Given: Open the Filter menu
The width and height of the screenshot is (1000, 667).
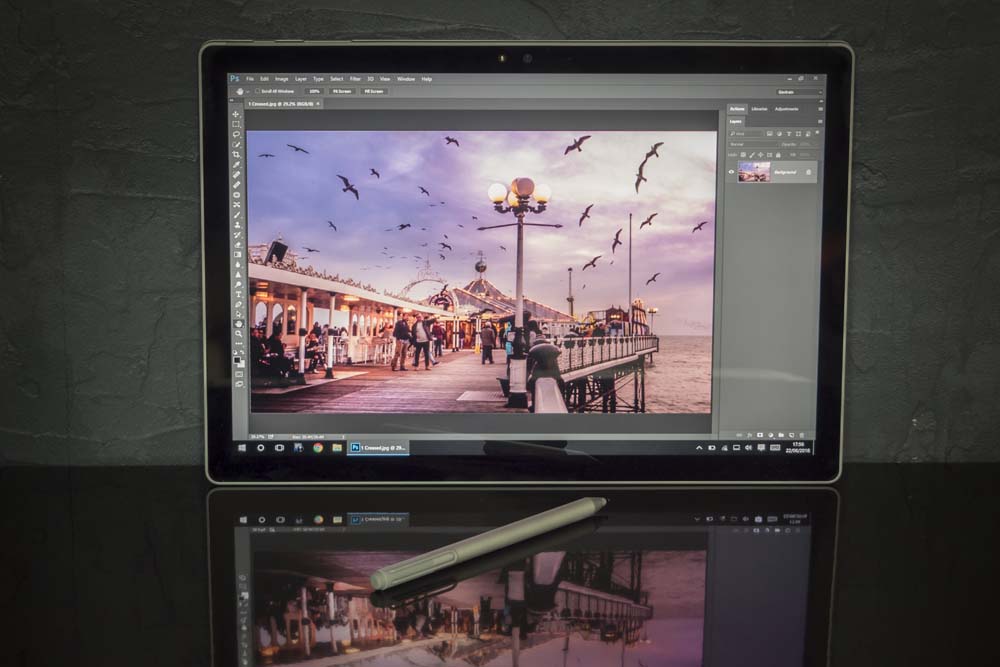Looking at the screenshot, I should [x=355, y=79].
